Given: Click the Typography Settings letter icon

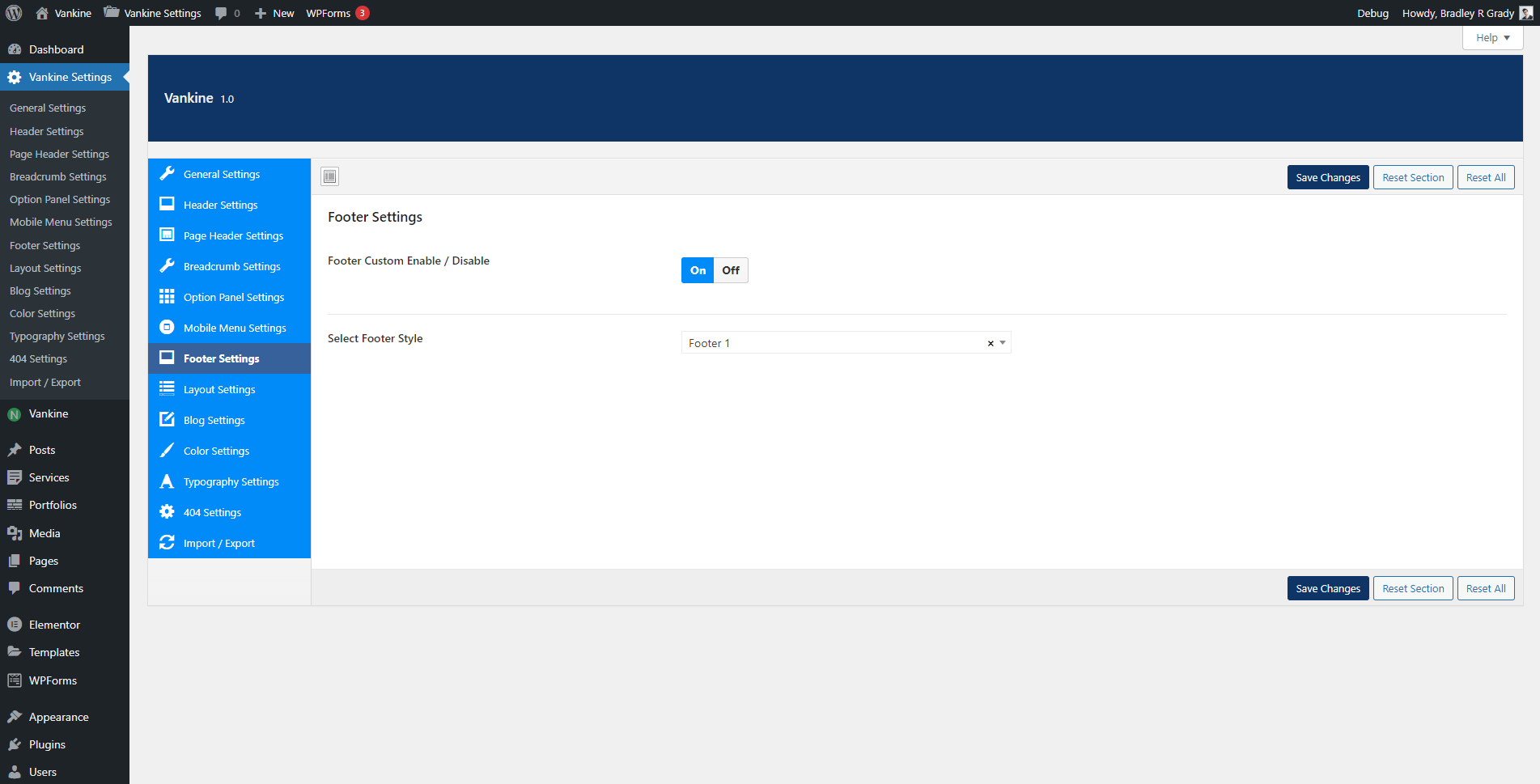Looking at the screenshot, I should point(167,481).
